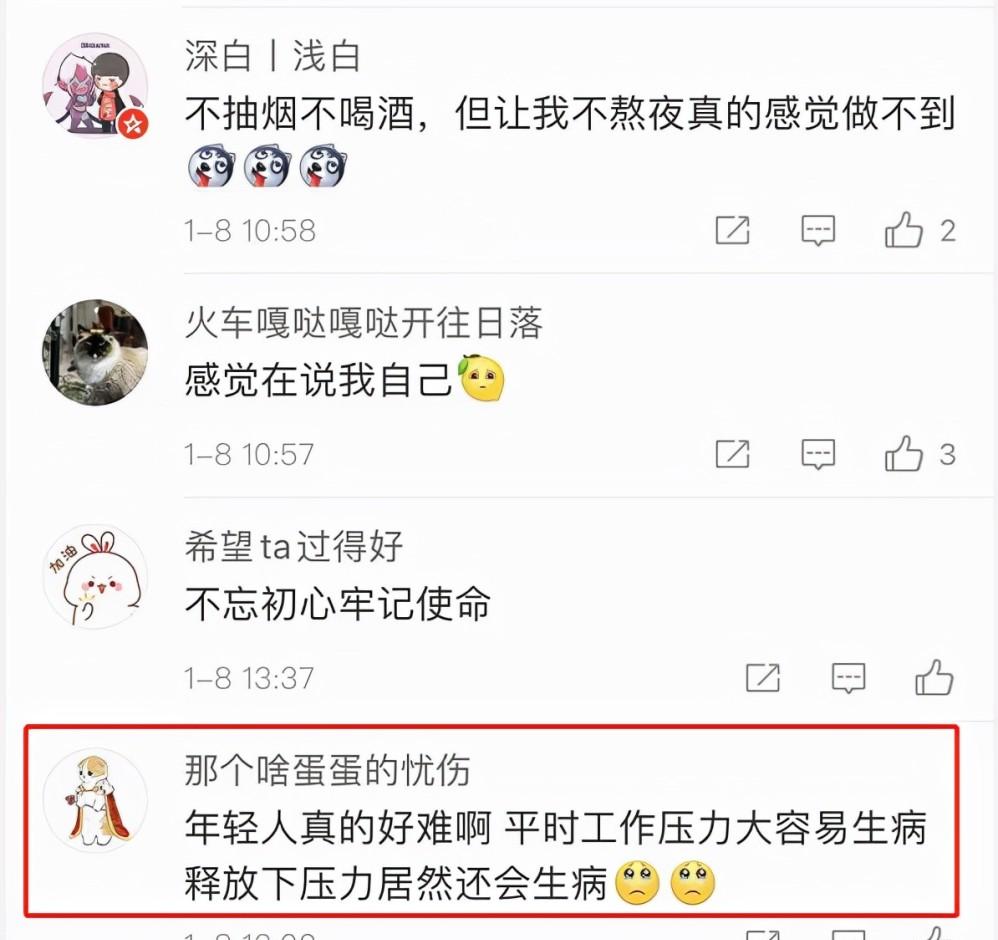Open username 深白丨浅白
The image size is (998, 940).
273,56
